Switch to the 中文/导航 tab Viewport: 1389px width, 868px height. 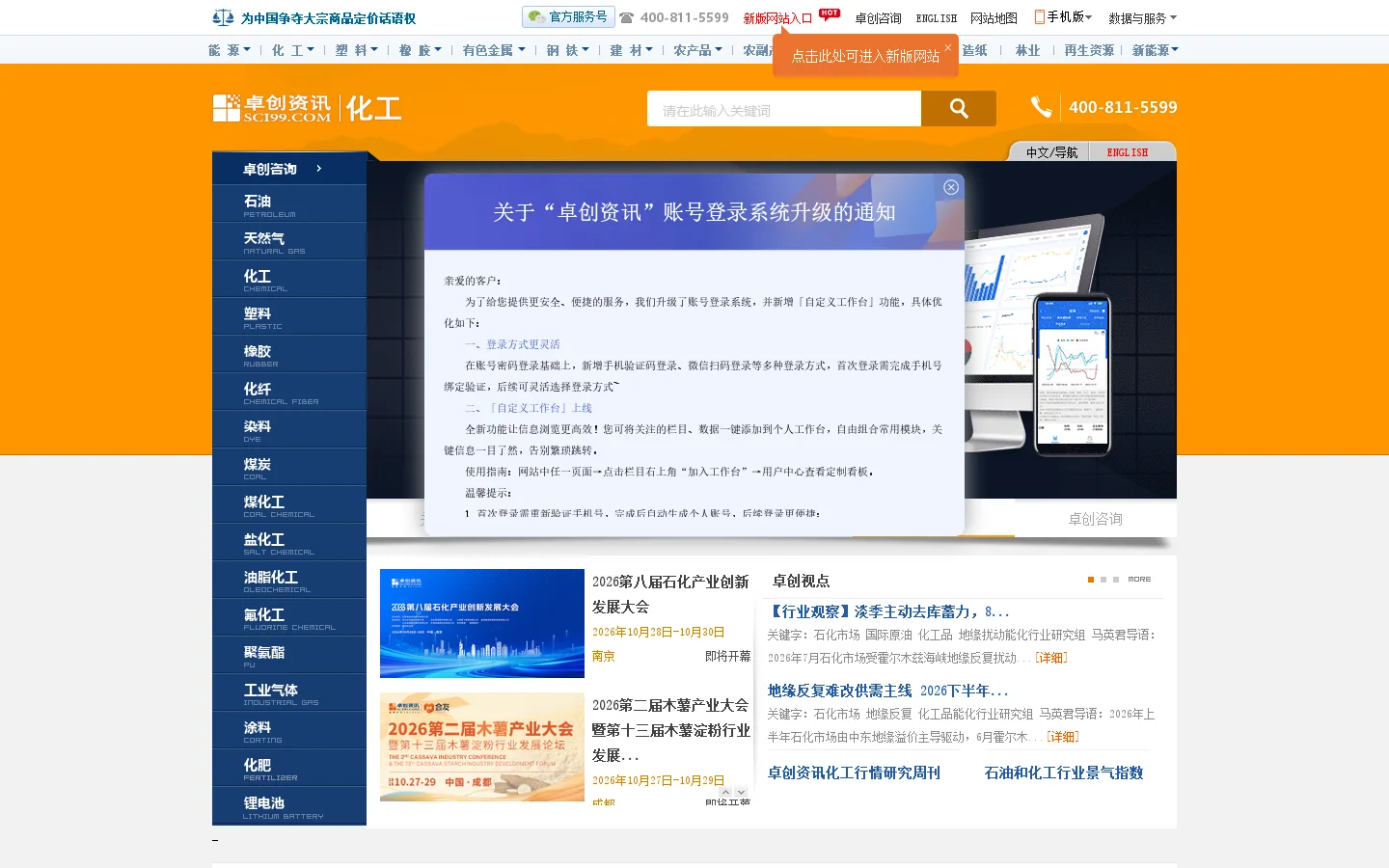pos(1051,152)
